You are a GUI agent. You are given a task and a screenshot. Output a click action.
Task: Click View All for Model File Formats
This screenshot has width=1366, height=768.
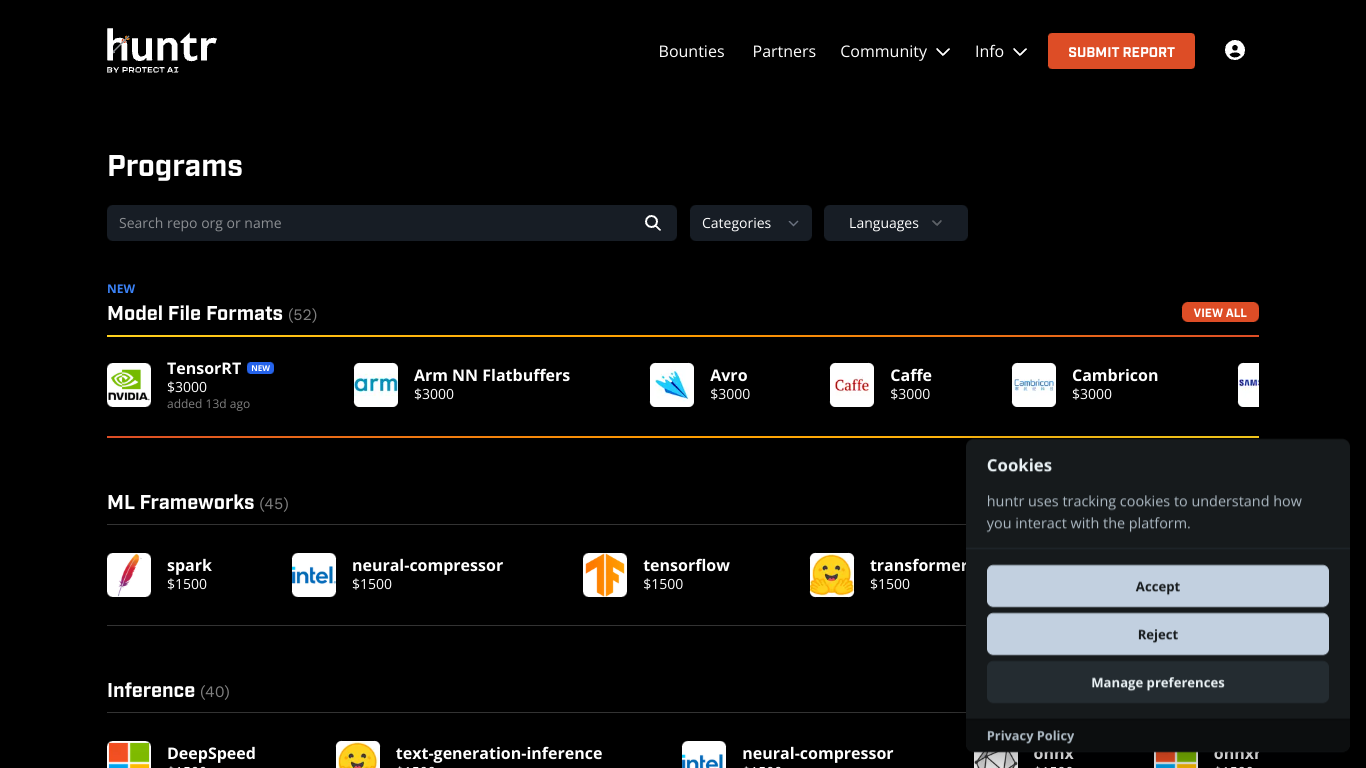(x=1220, y=312)
